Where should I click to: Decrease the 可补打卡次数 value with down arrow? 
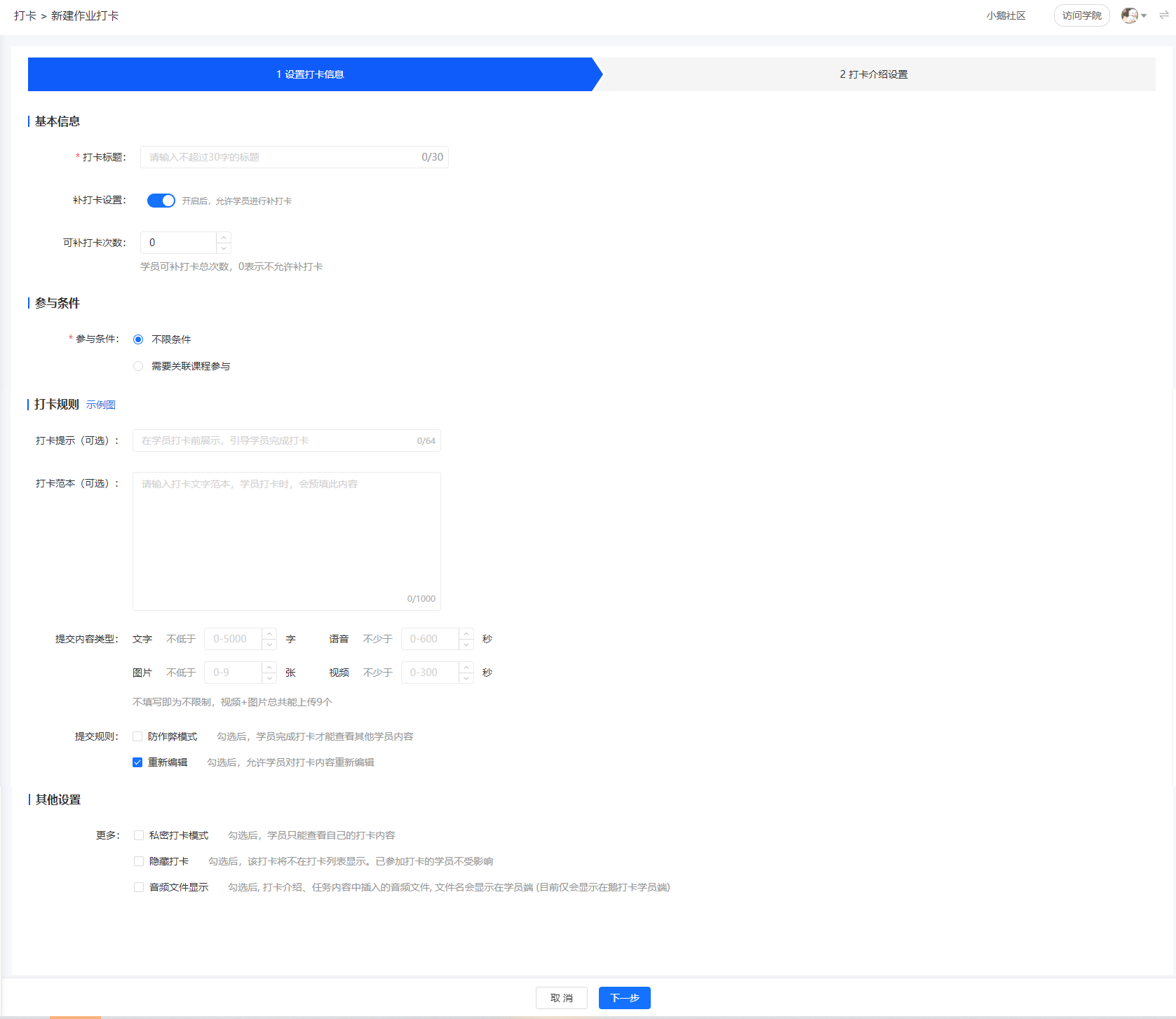(224, 248)
